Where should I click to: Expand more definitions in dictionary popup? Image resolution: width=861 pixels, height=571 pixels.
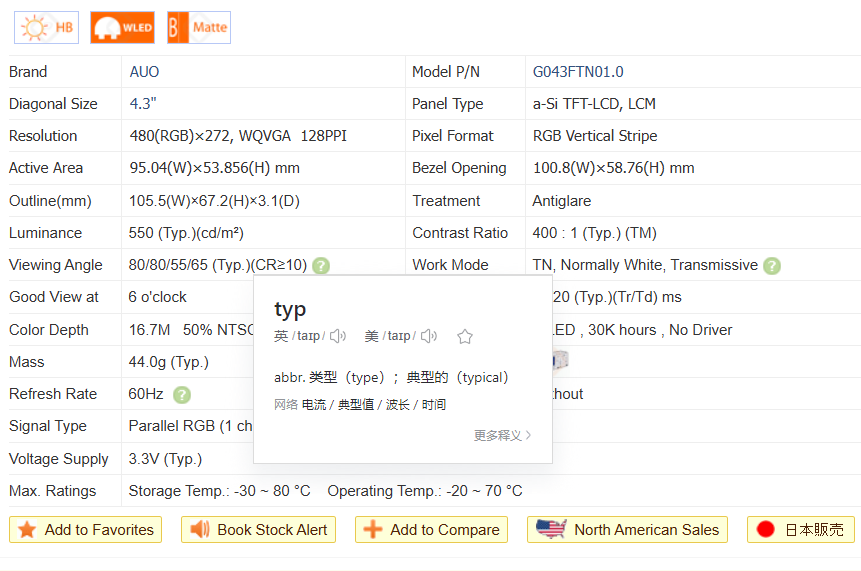coord(502,436)
